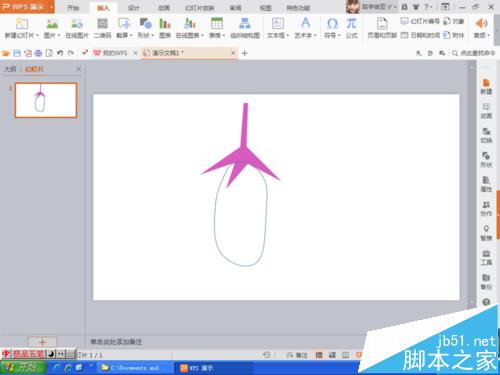
Task: Close the slide thumbnail pane
Action: (79, 69)
